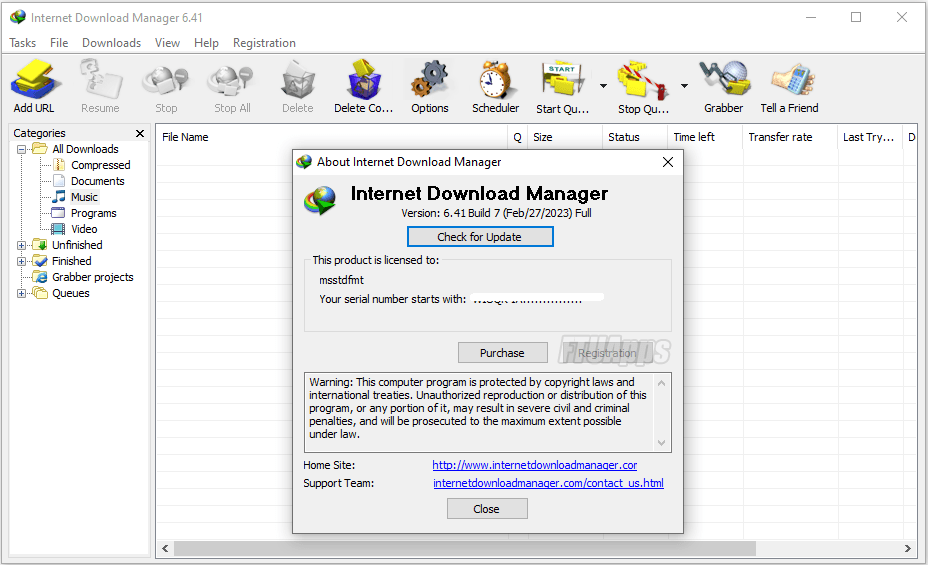Click the horizontal scrollbar thumb
Viewport: 928px width, 565px height.
[464, 548]
